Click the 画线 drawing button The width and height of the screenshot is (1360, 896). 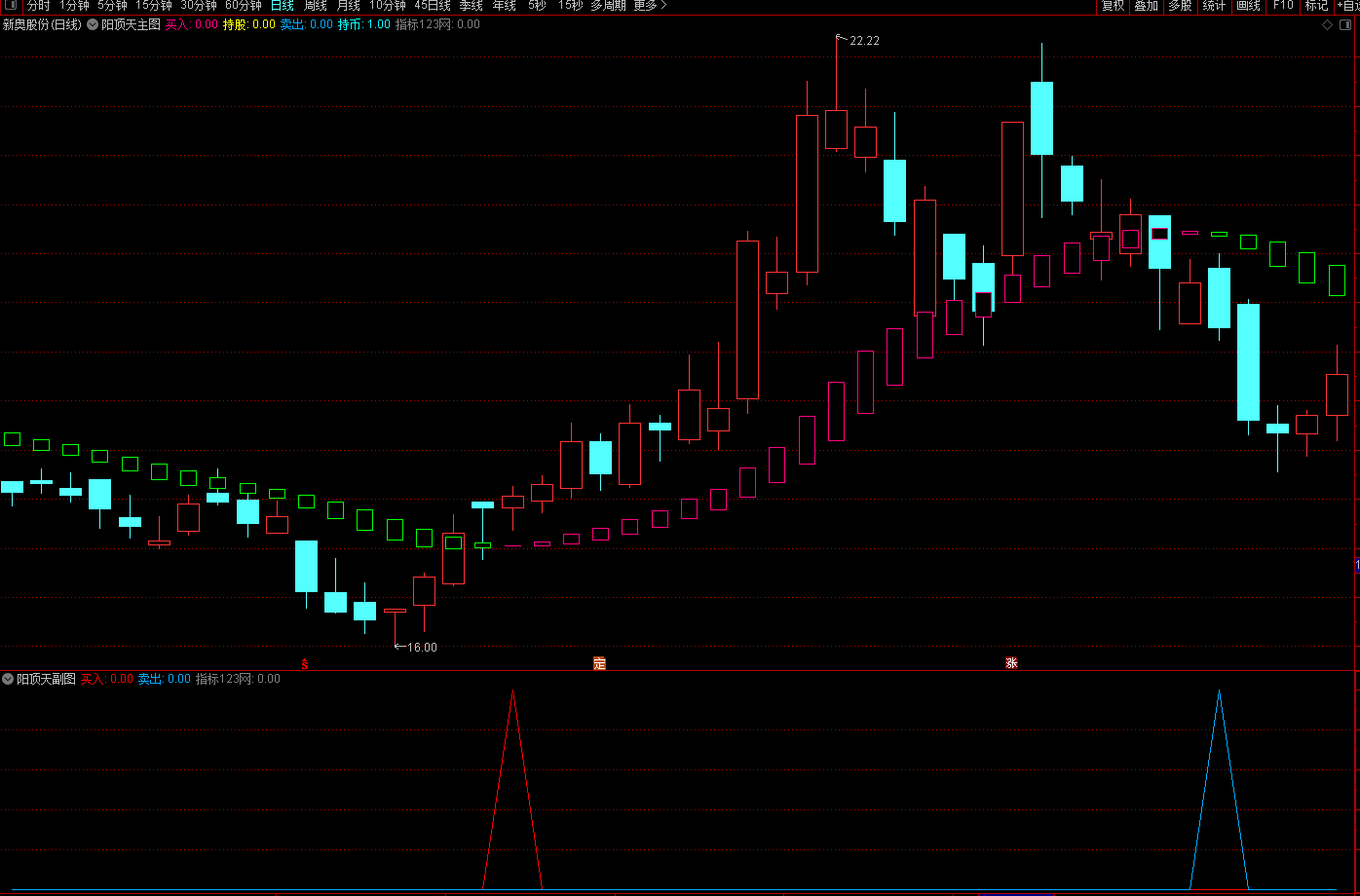pyautogui.click(x=1248, y=6)
